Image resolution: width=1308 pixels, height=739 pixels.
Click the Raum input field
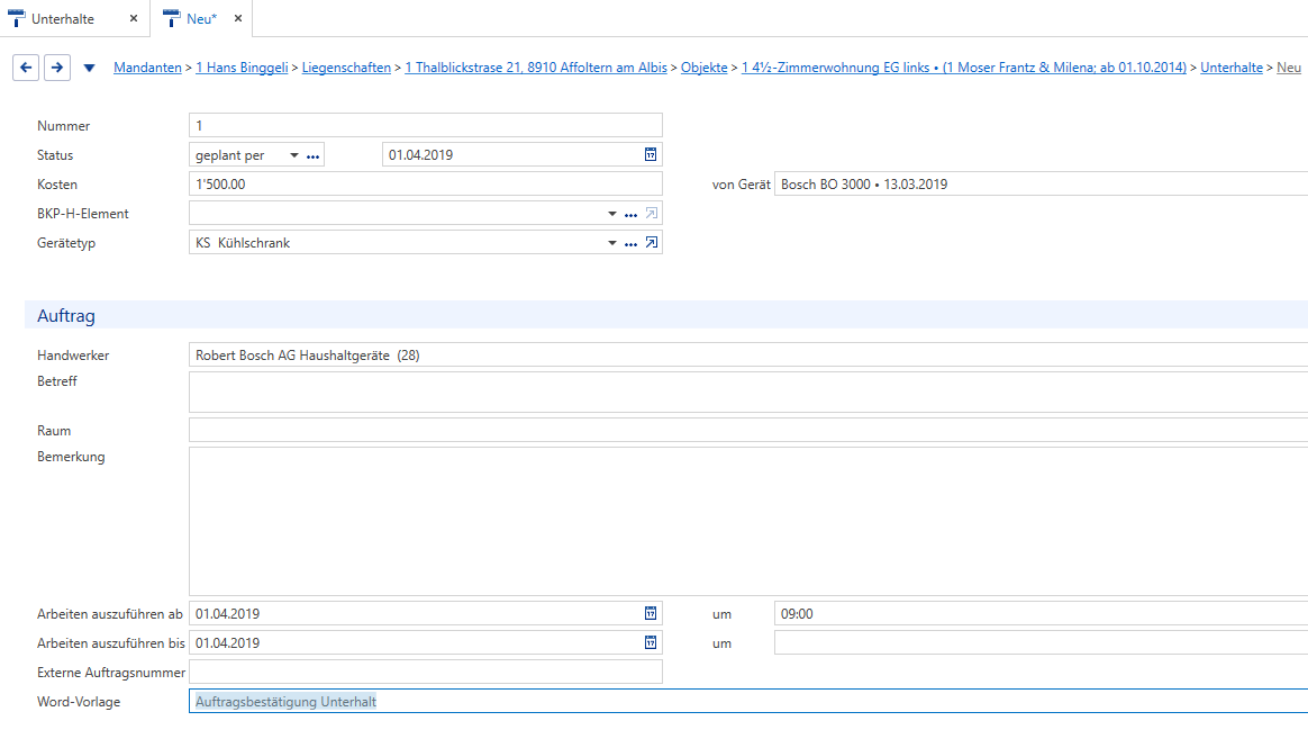tap(748, 430)
